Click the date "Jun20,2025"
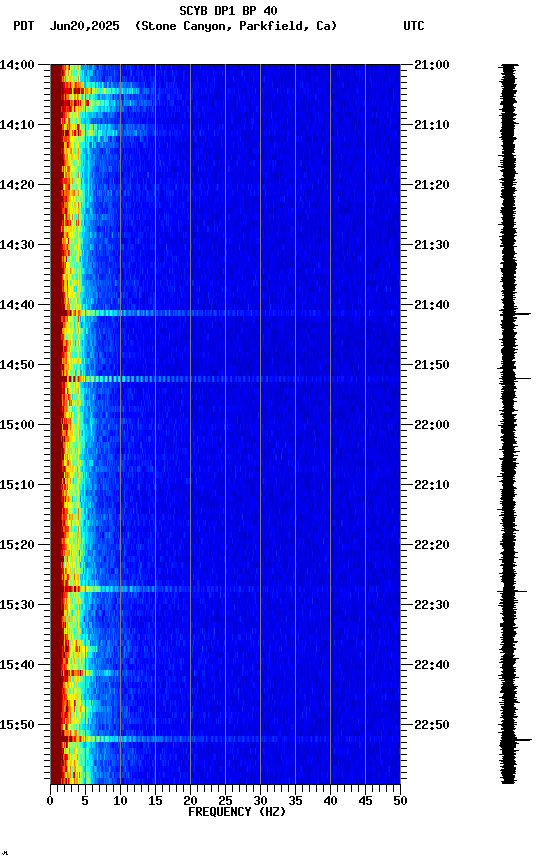The image size is (552, 864). click(84, 26)
